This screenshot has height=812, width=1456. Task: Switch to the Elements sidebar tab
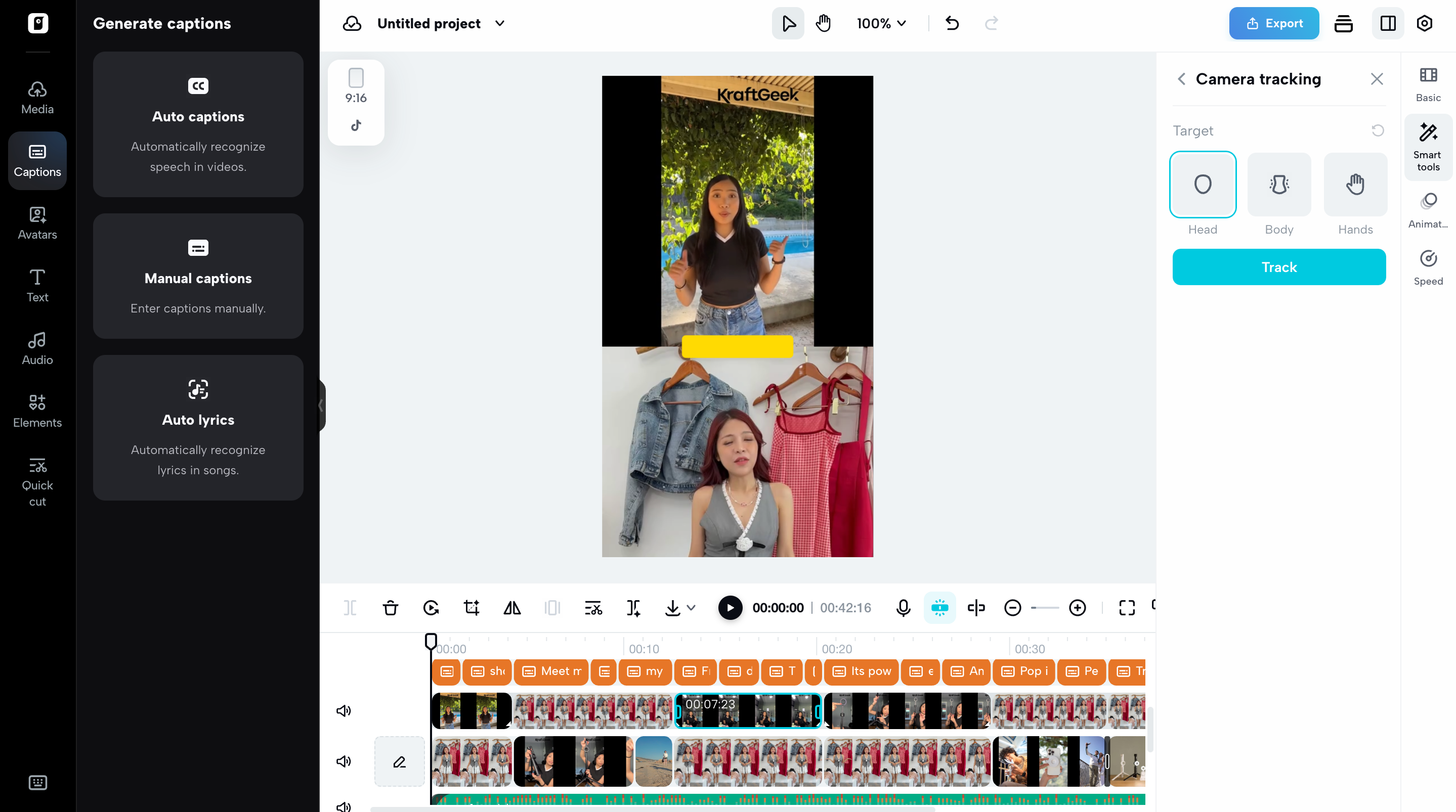[37, 411]
